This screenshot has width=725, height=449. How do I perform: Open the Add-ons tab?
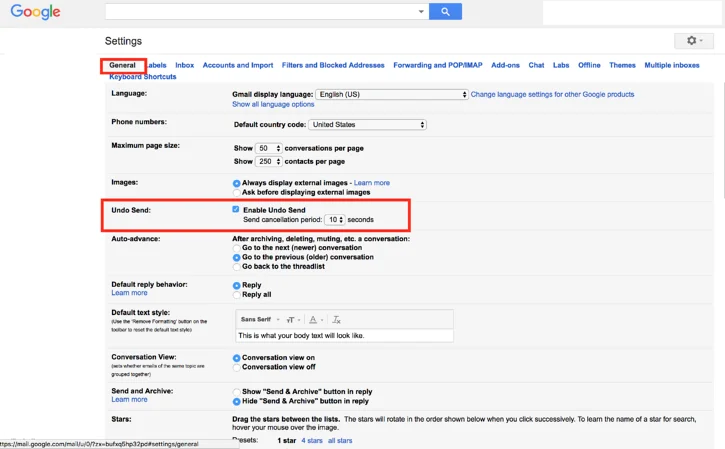tap(505, 65)
